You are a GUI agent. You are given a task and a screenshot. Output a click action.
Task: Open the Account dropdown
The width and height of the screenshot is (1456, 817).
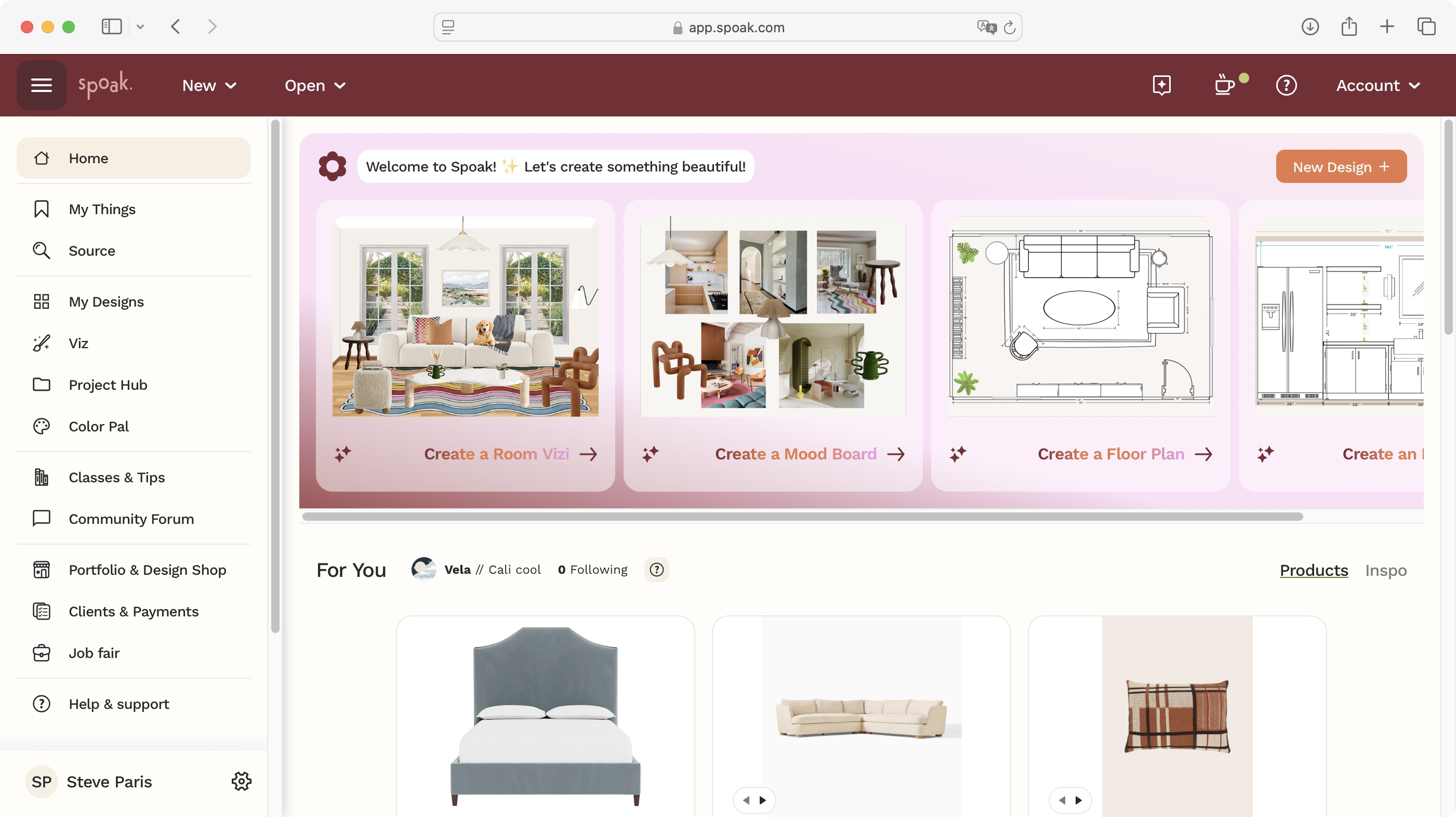pyautogui.click(x=1378, y=85)
